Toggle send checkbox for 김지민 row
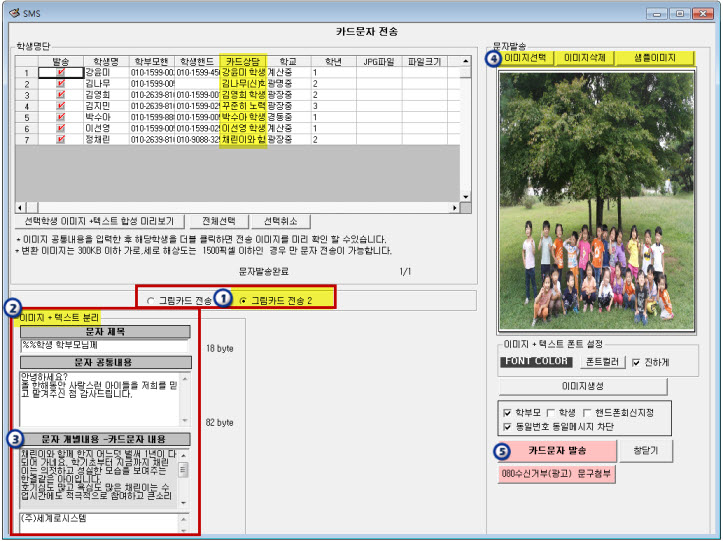723x541 pixels. point(61,106)
